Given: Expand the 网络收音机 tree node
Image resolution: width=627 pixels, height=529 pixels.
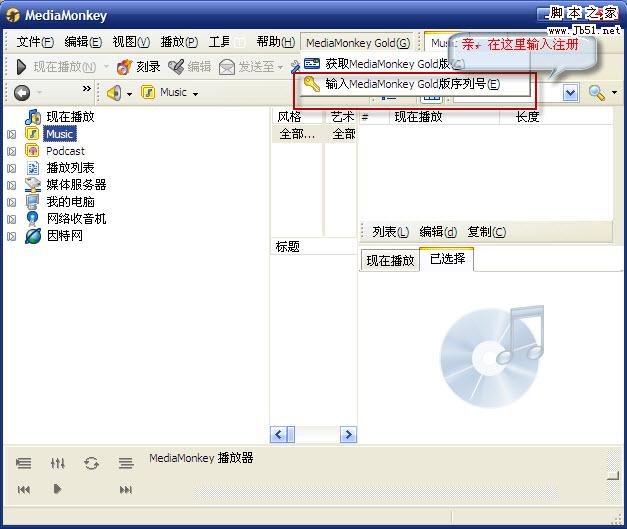Looking at the screenshot, I should [12, 219].
